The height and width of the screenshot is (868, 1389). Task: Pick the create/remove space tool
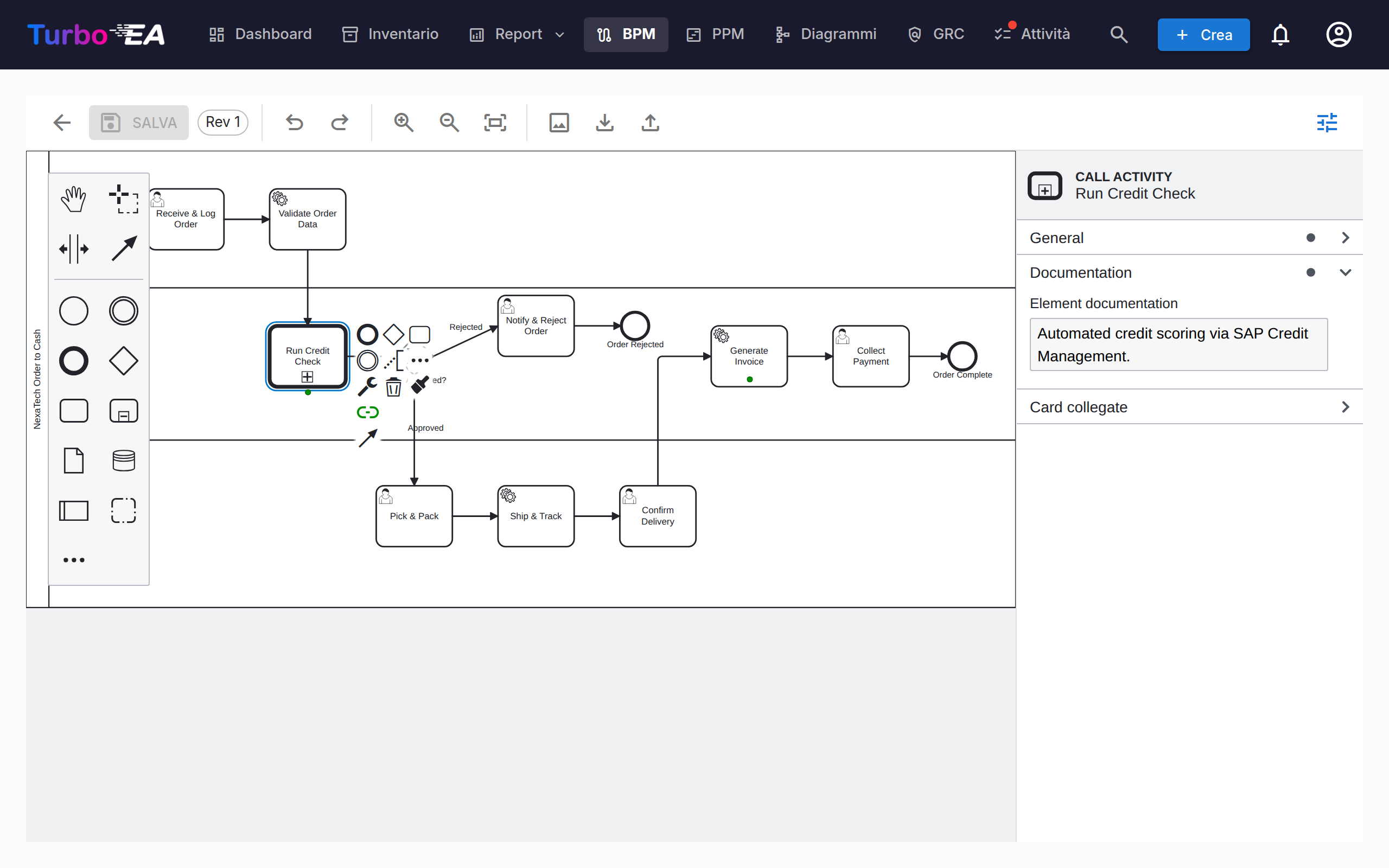[73, 249]
